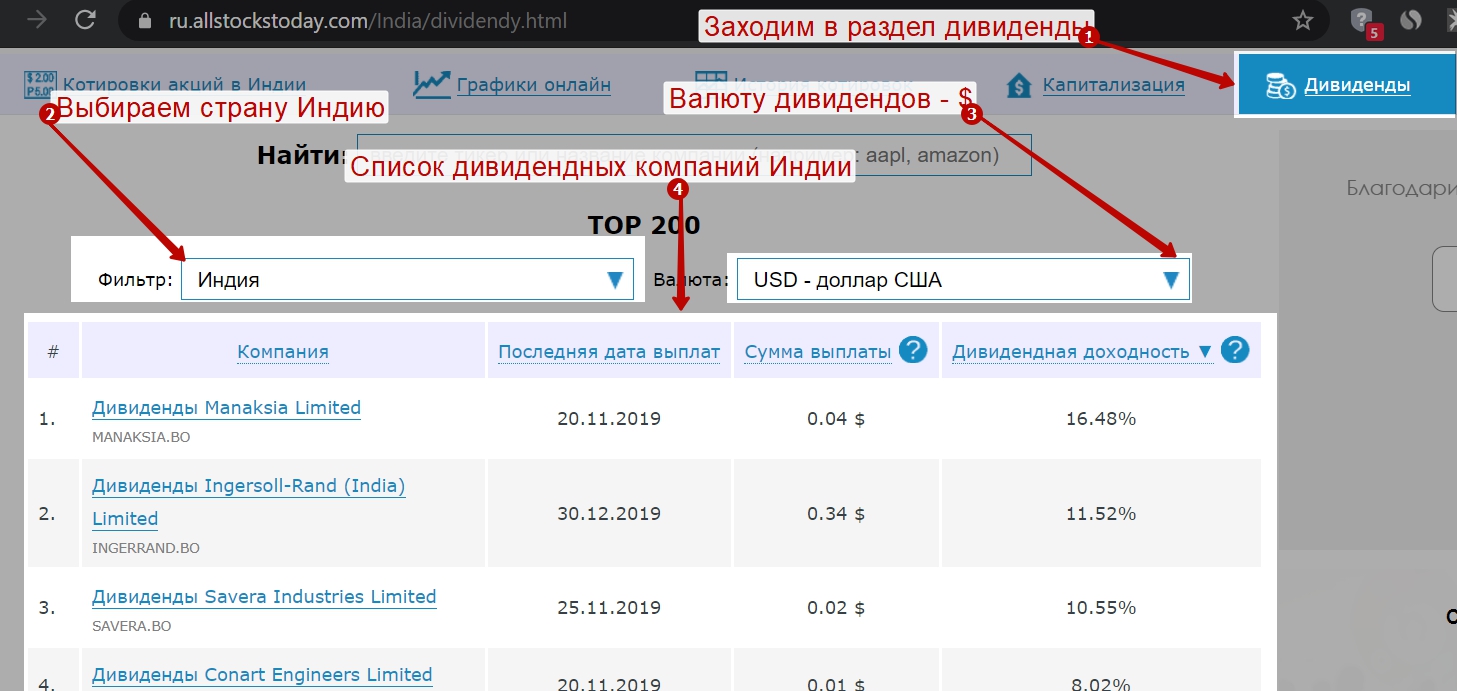Viewport: 1457px width, 691px height.
Task: Go to the Графики онлайн section
Action: [x=533, y=85]
